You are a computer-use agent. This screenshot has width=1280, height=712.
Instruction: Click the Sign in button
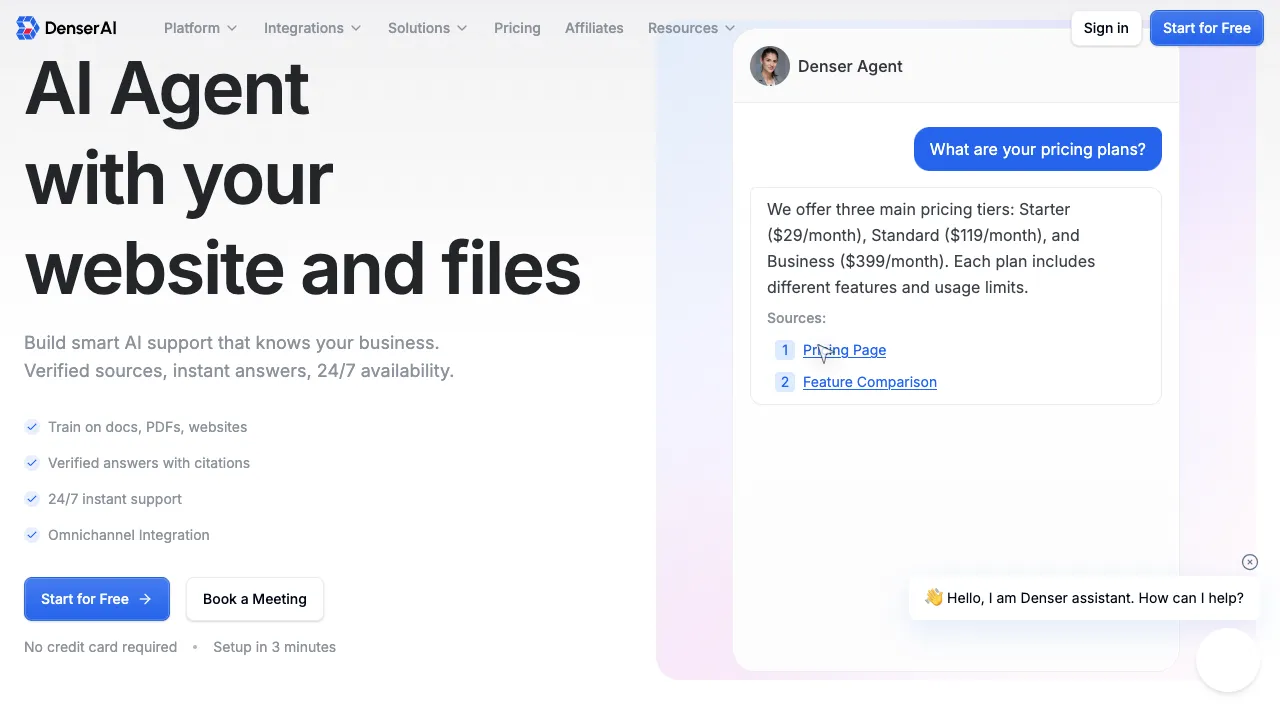(1106, 28)
